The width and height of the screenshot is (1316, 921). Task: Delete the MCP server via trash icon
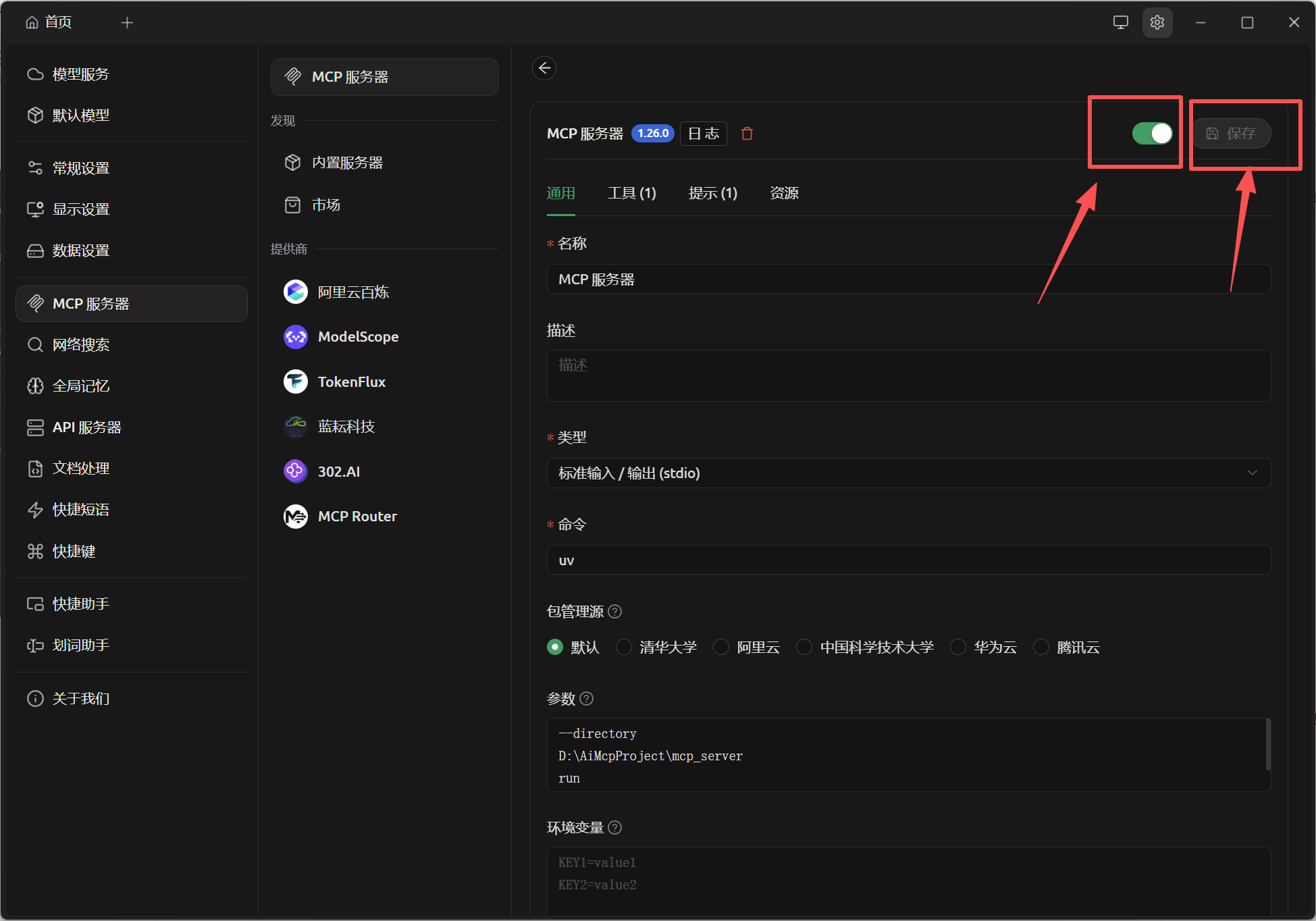[747, 133]
